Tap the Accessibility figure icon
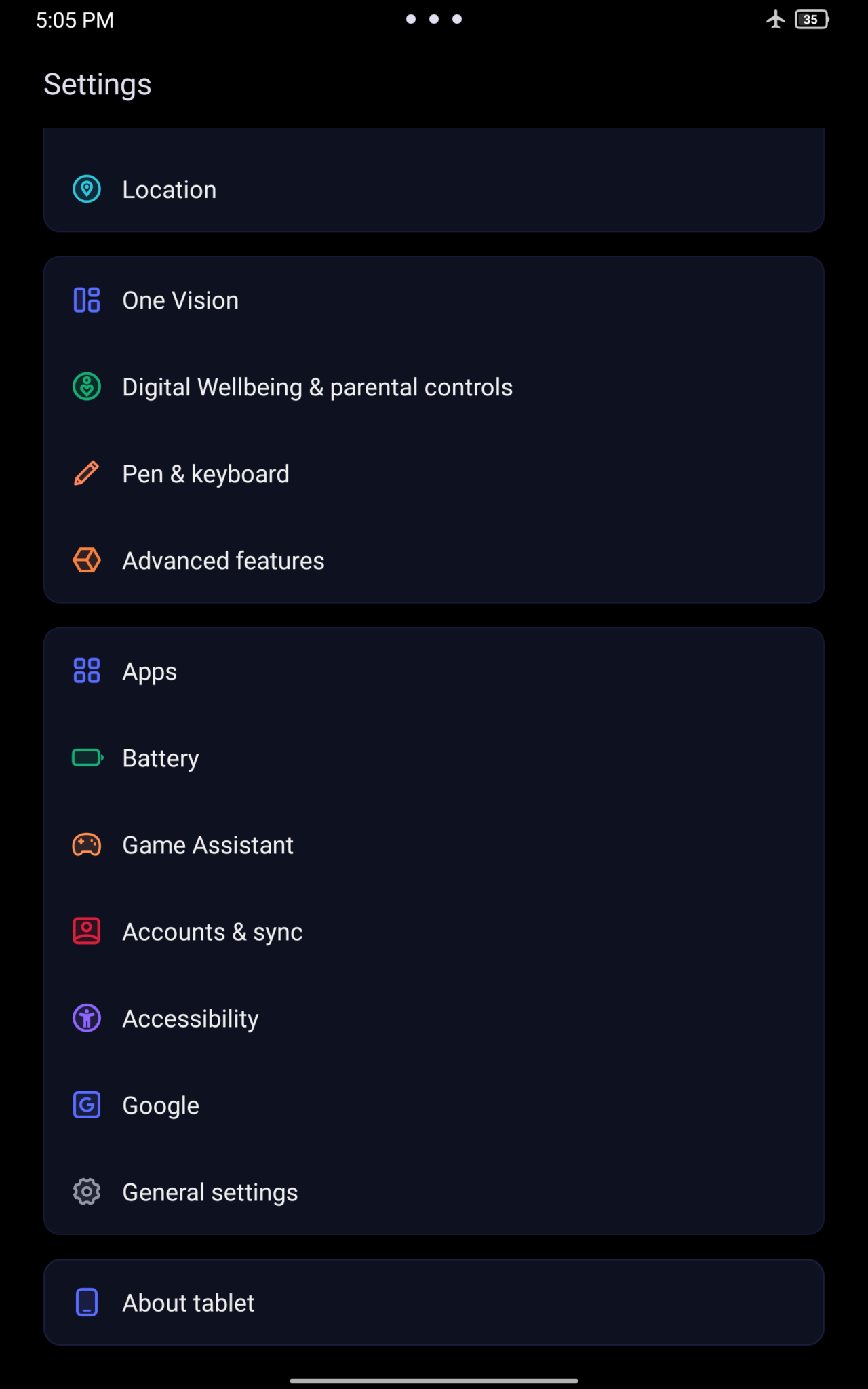868x1389 pixels. [87, 1018]
